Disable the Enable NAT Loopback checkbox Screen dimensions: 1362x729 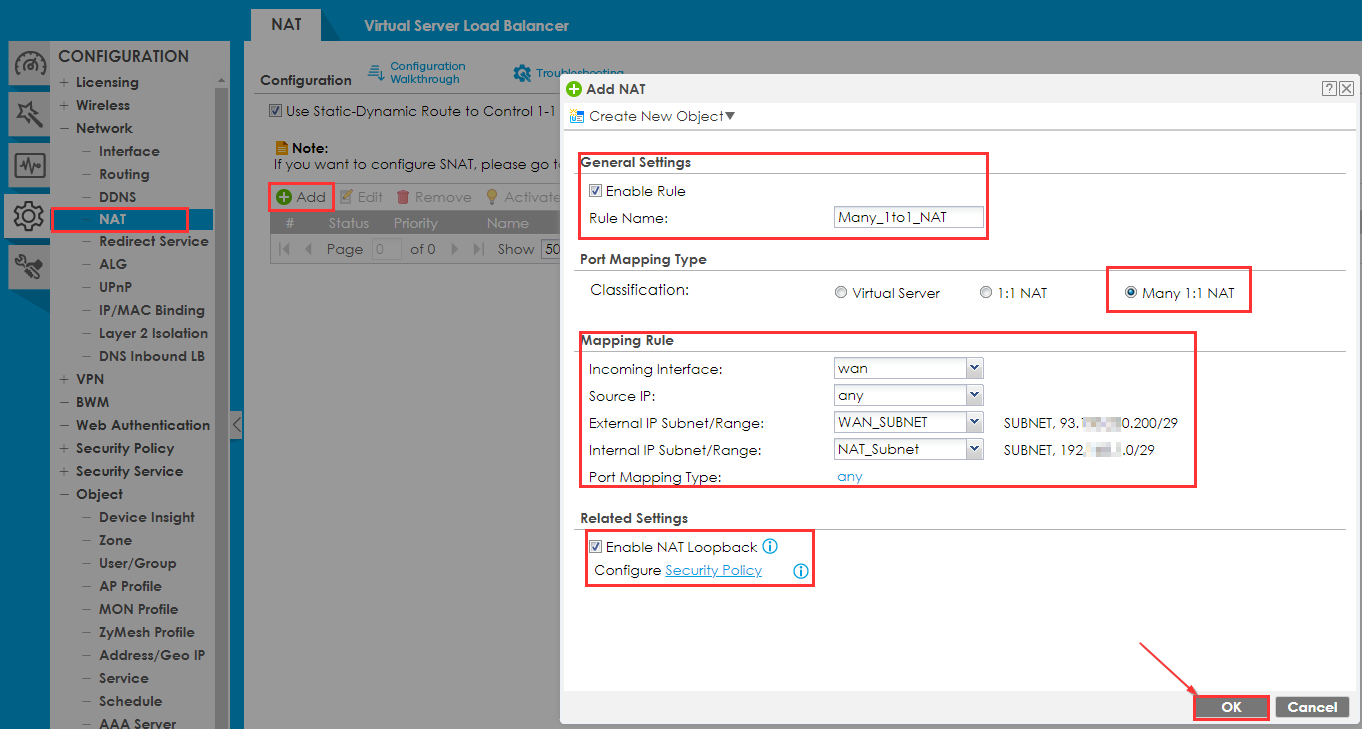point(596,547)
